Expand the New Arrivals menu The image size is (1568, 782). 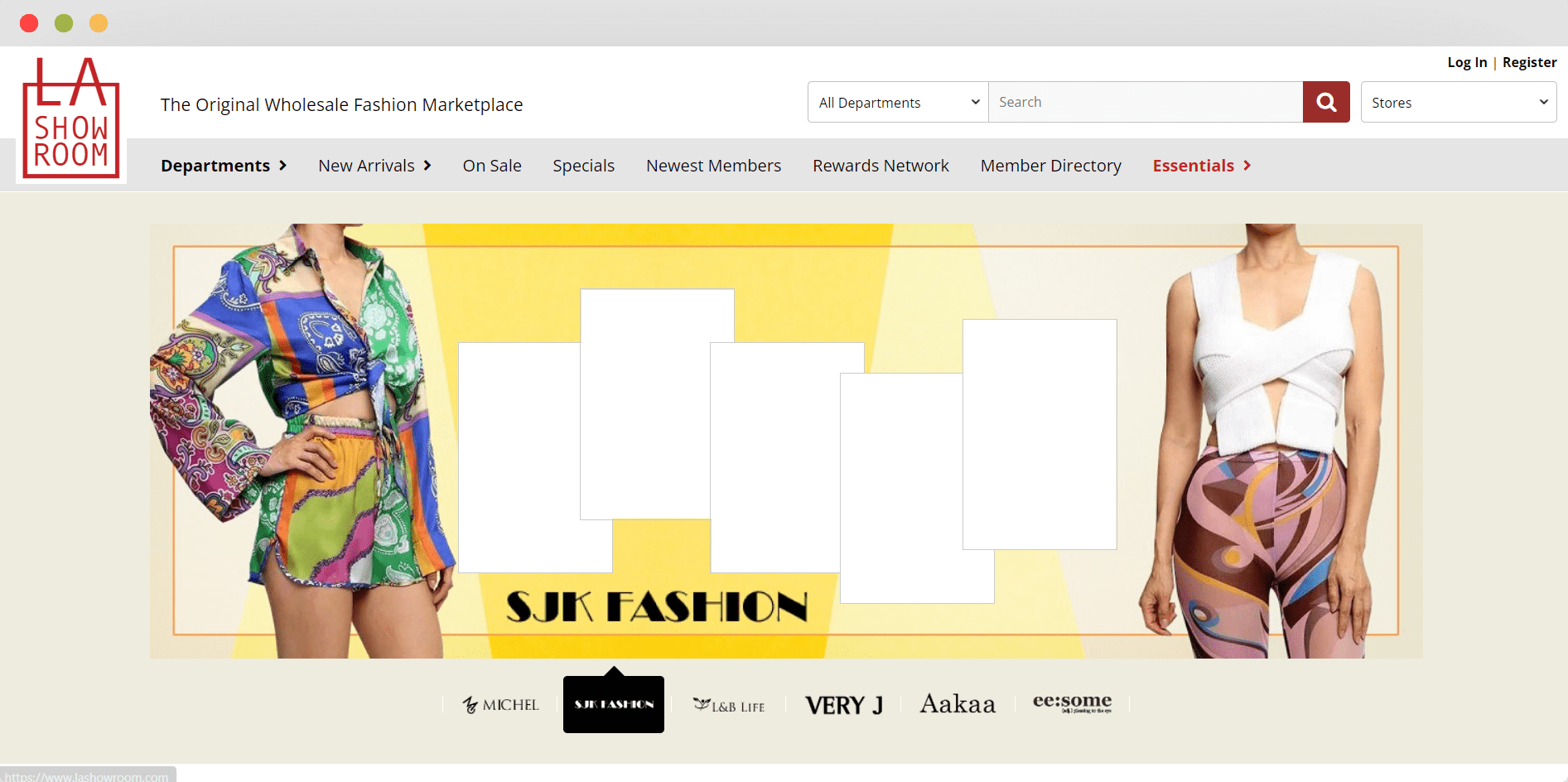[x=374, y=166]
